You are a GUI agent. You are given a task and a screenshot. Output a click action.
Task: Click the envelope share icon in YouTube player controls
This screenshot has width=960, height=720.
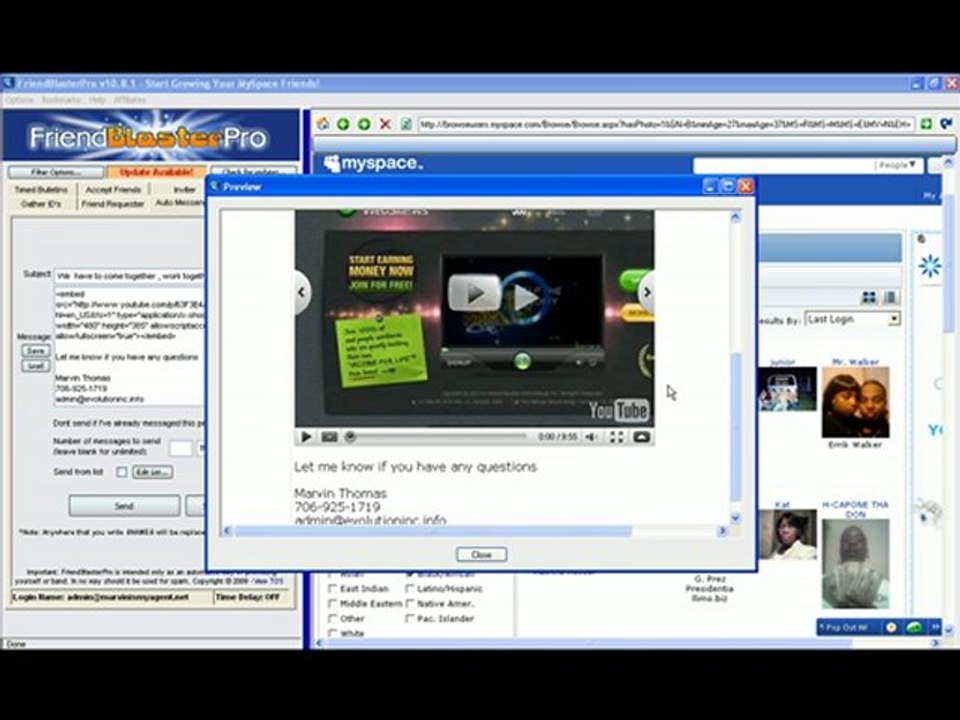(x=329, y=437)
